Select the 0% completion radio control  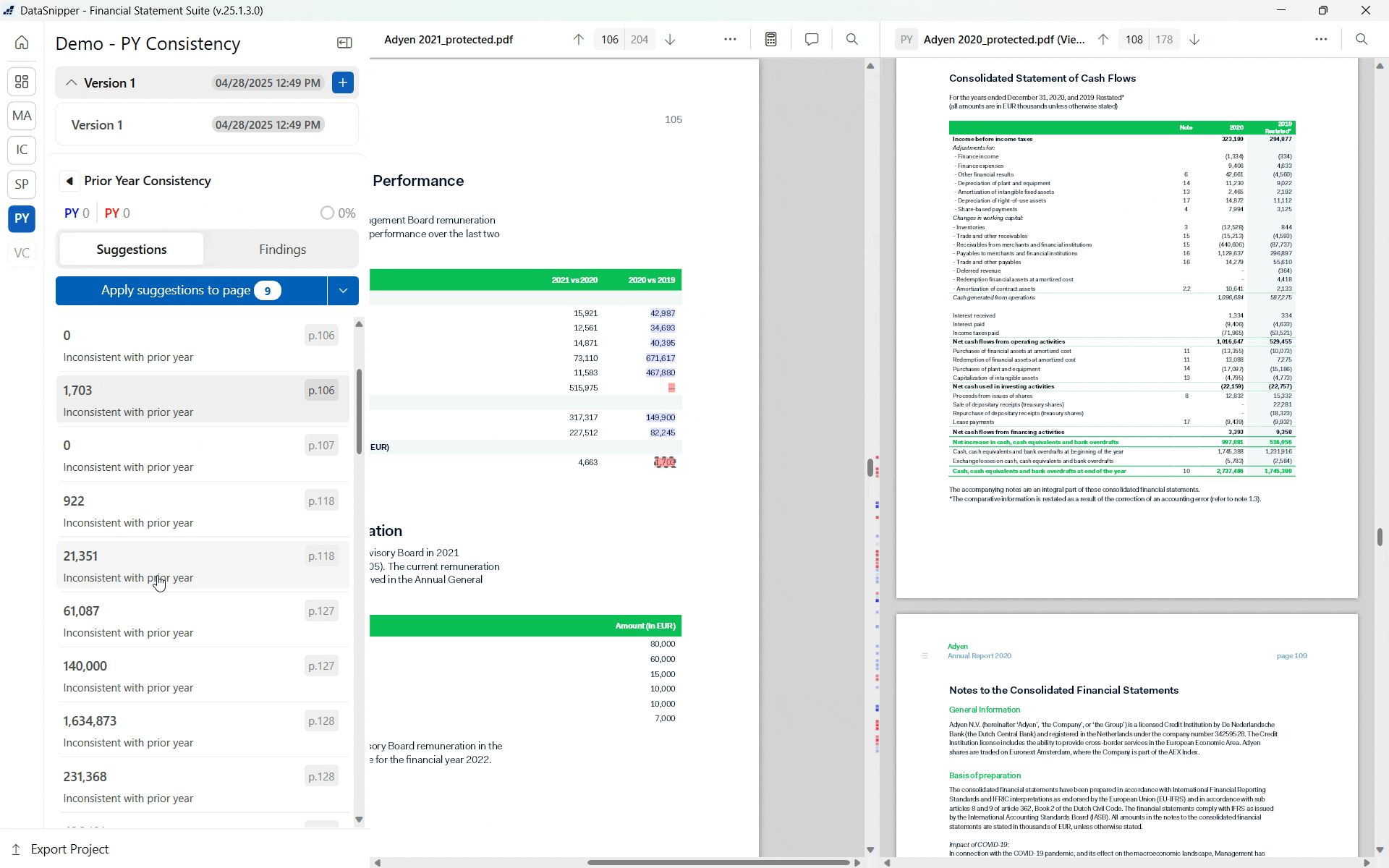(327, 213)
